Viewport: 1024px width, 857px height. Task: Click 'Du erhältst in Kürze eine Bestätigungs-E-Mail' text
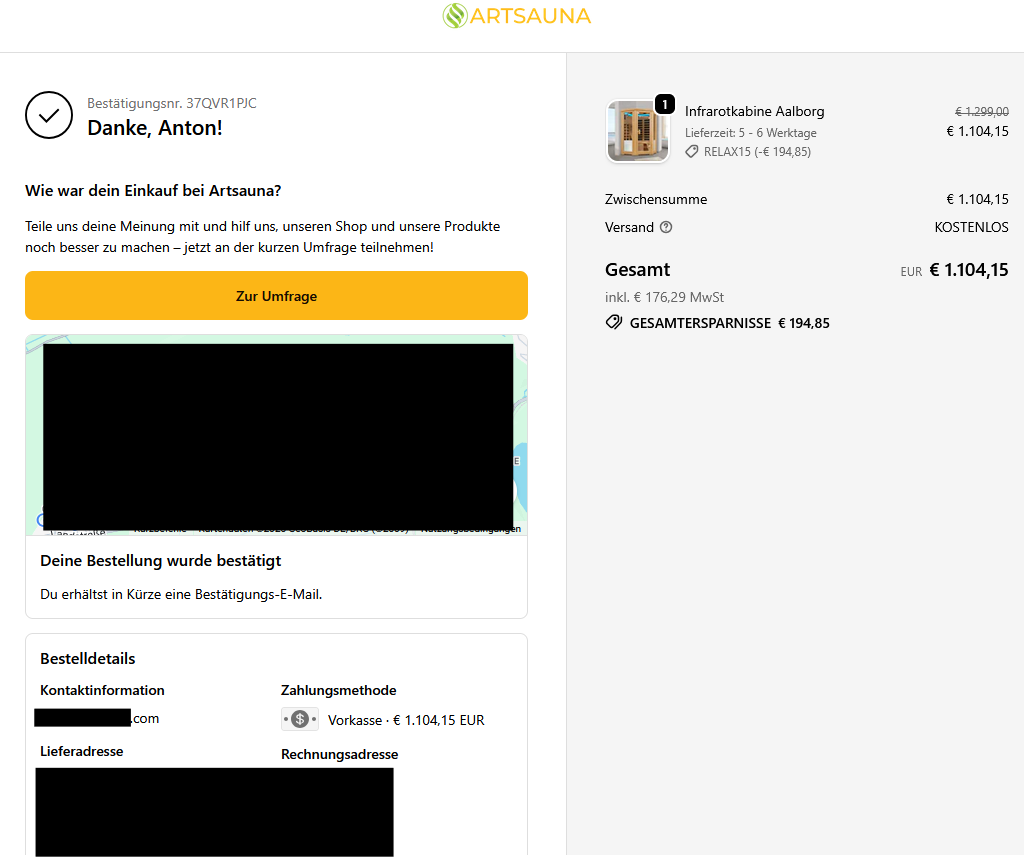click(x=181, y=594)
